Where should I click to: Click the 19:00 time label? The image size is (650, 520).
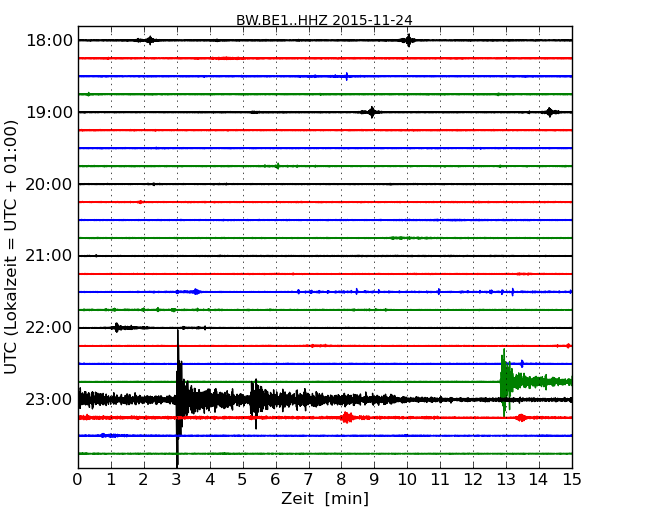(49, 112)
